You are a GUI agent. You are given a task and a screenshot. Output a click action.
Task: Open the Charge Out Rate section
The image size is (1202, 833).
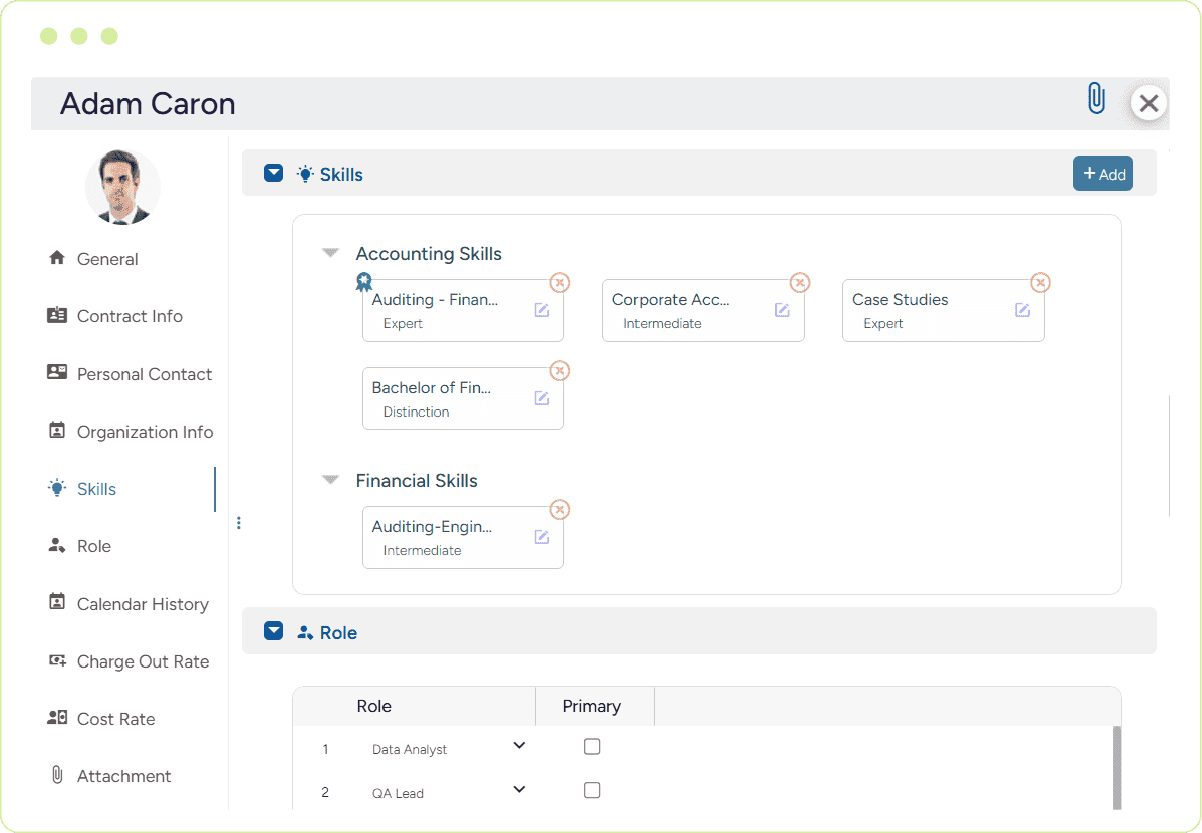click(x=142, y=661)
